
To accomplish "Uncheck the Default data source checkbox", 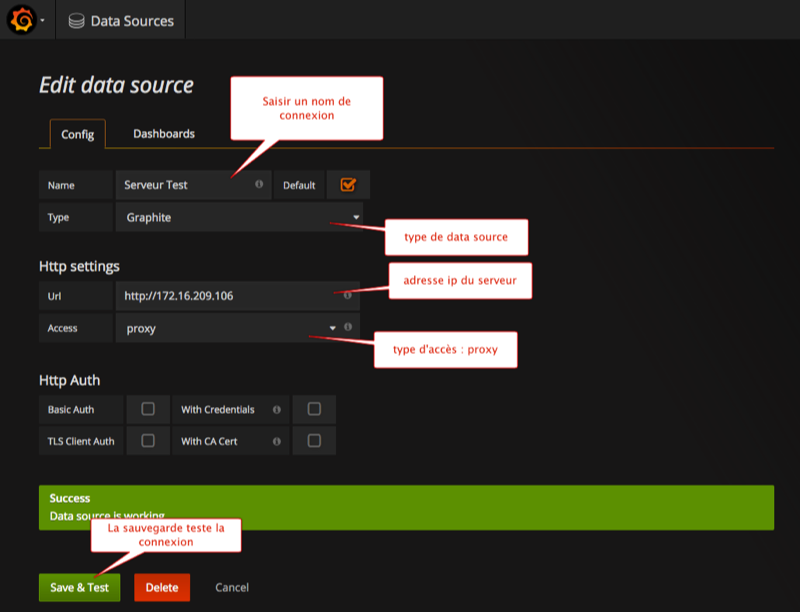I will [x=348, y=185].
